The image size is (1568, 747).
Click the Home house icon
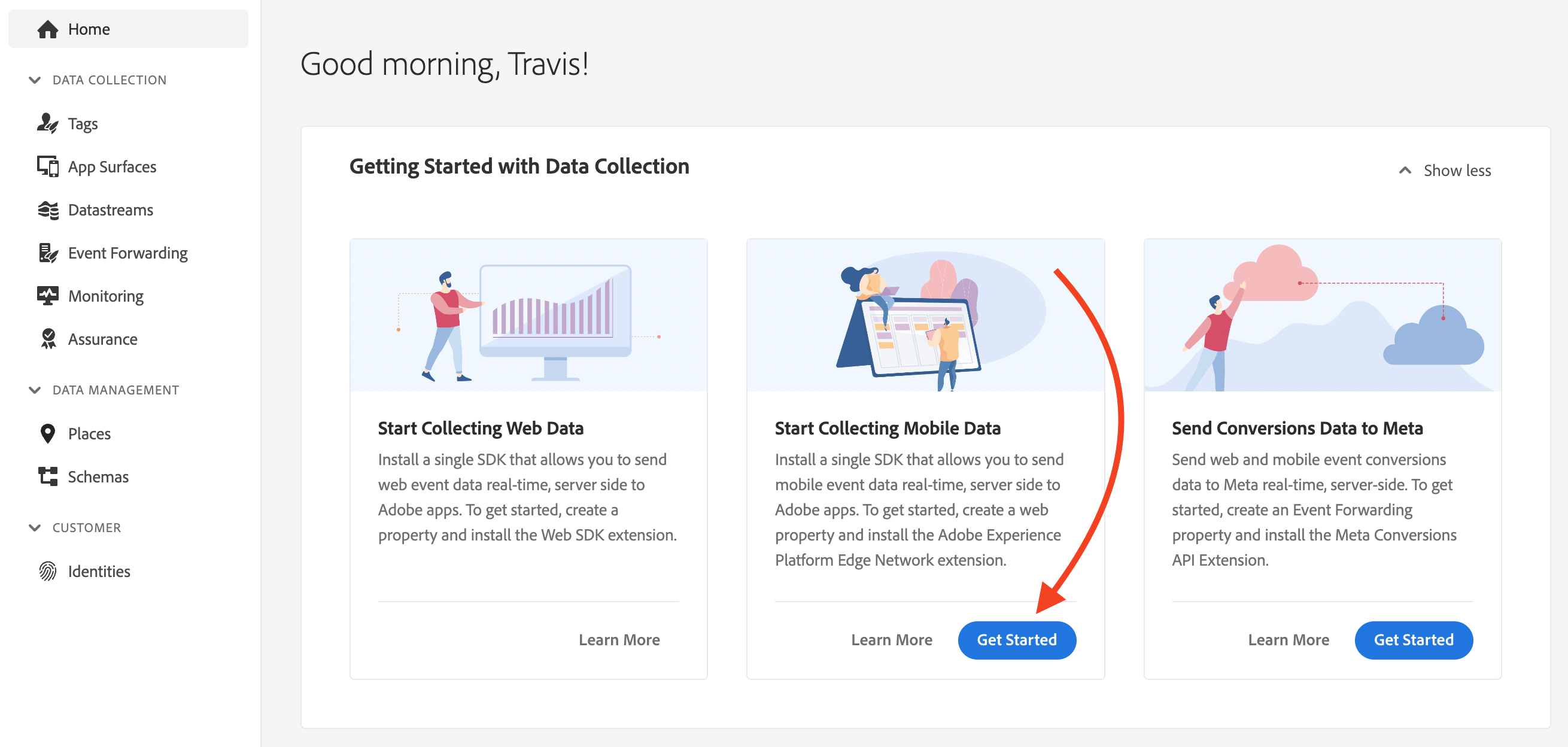(47, 29)
